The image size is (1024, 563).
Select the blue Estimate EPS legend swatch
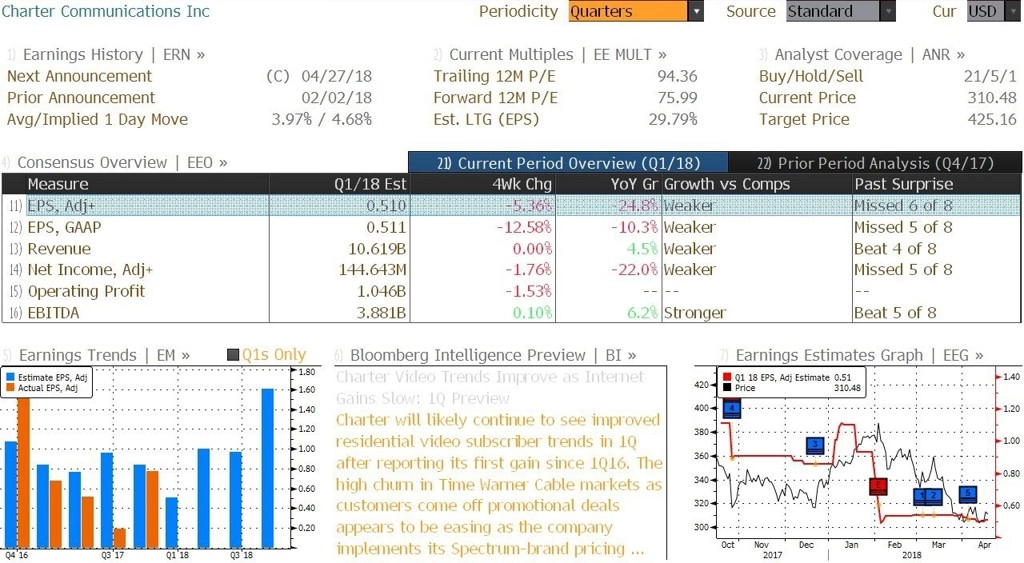[10, 378]
